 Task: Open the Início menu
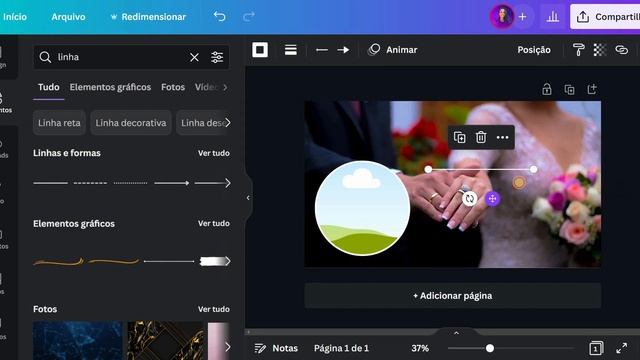pyautogui.click(x=15, y=17)
